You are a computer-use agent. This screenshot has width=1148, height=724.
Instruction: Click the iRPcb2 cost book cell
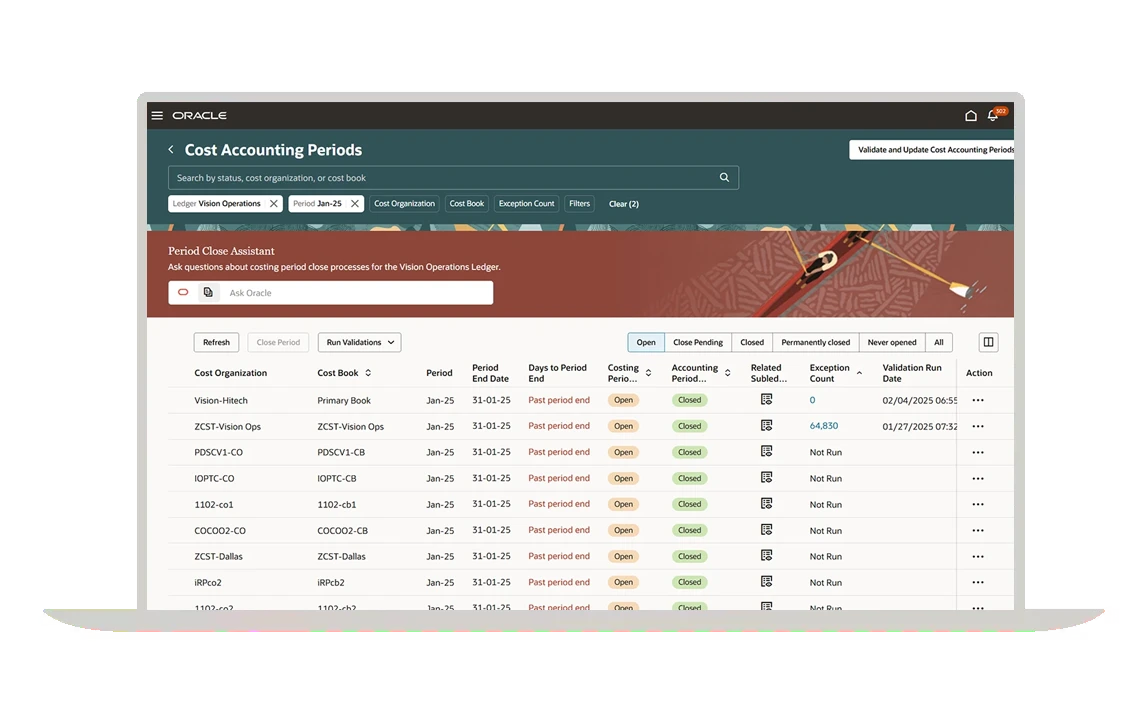coord(331,583)
